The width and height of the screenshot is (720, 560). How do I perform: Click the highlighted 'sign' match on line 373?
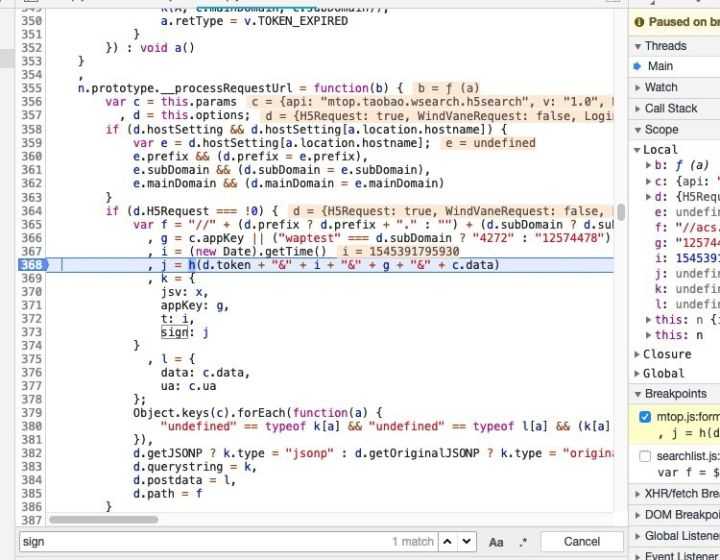click(174, 332)
